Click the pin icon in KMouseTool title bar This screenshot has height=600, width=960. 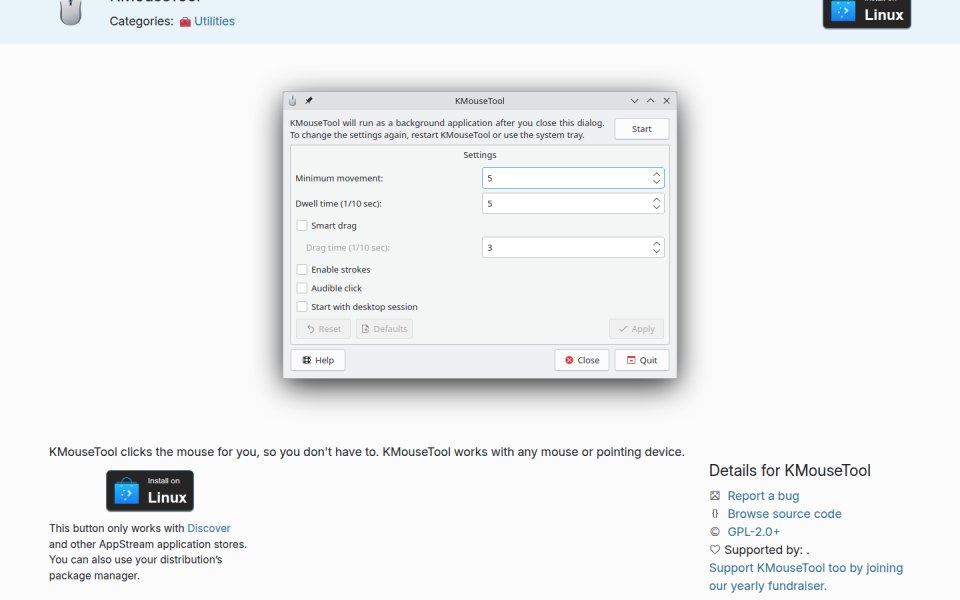(309, 100)
